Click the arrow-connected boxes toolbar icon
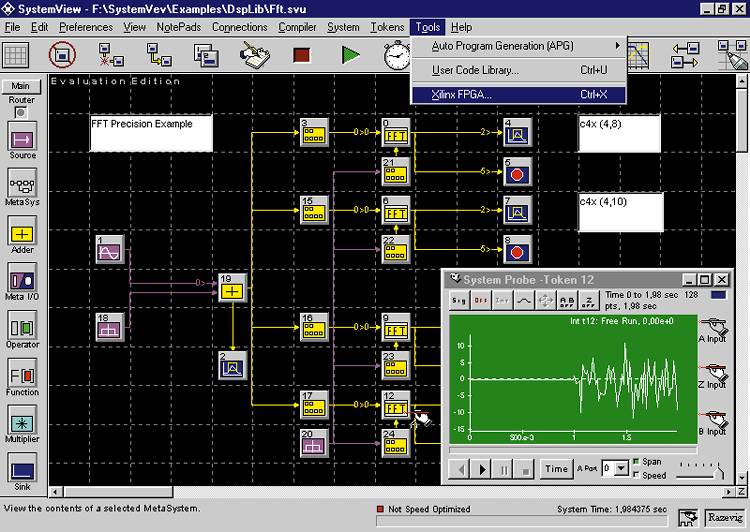Image resolution: width=750 pixels, height=532 pixels. coord(685,55)
